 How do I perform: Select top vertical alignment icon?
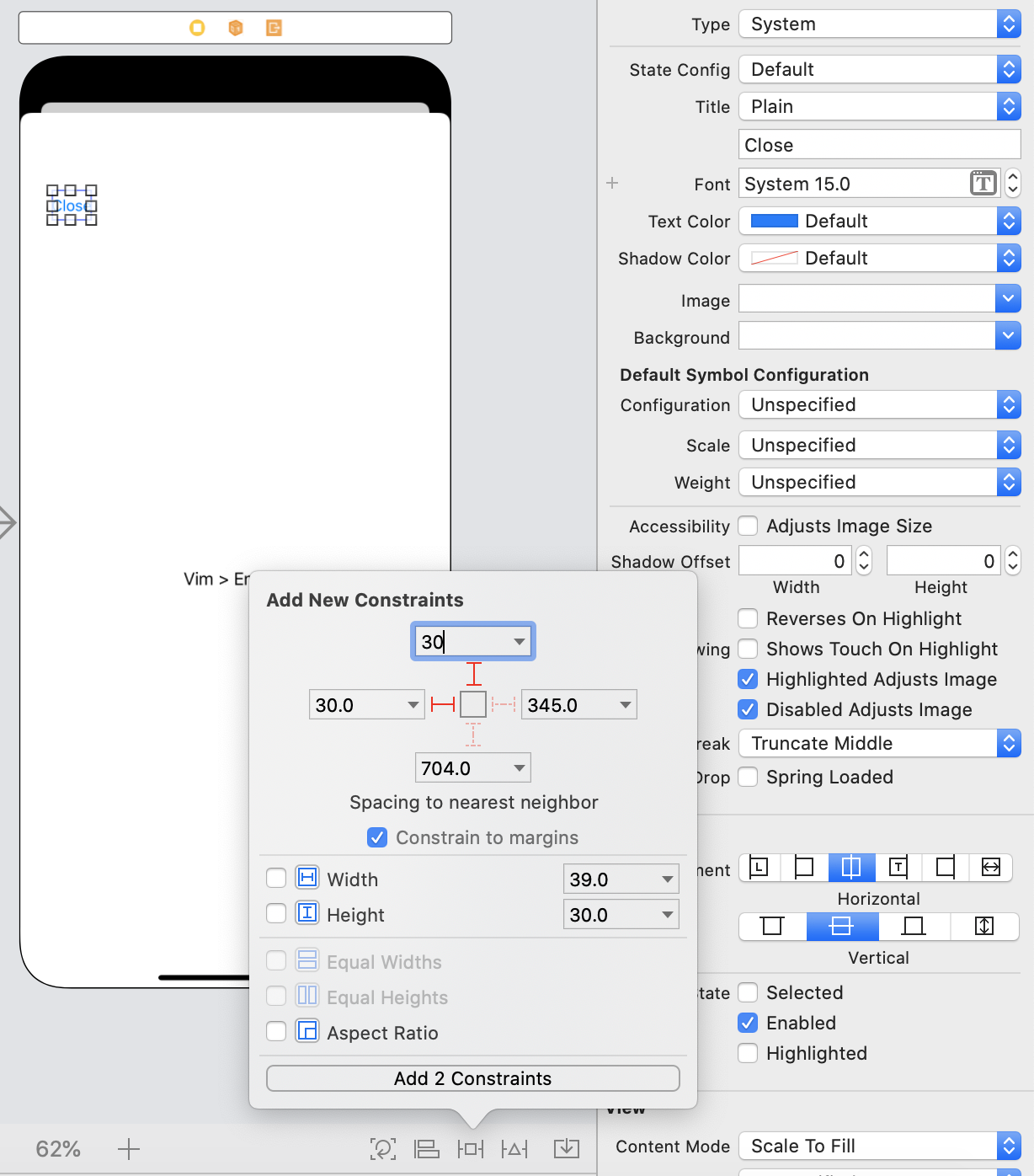pos(772,927)
